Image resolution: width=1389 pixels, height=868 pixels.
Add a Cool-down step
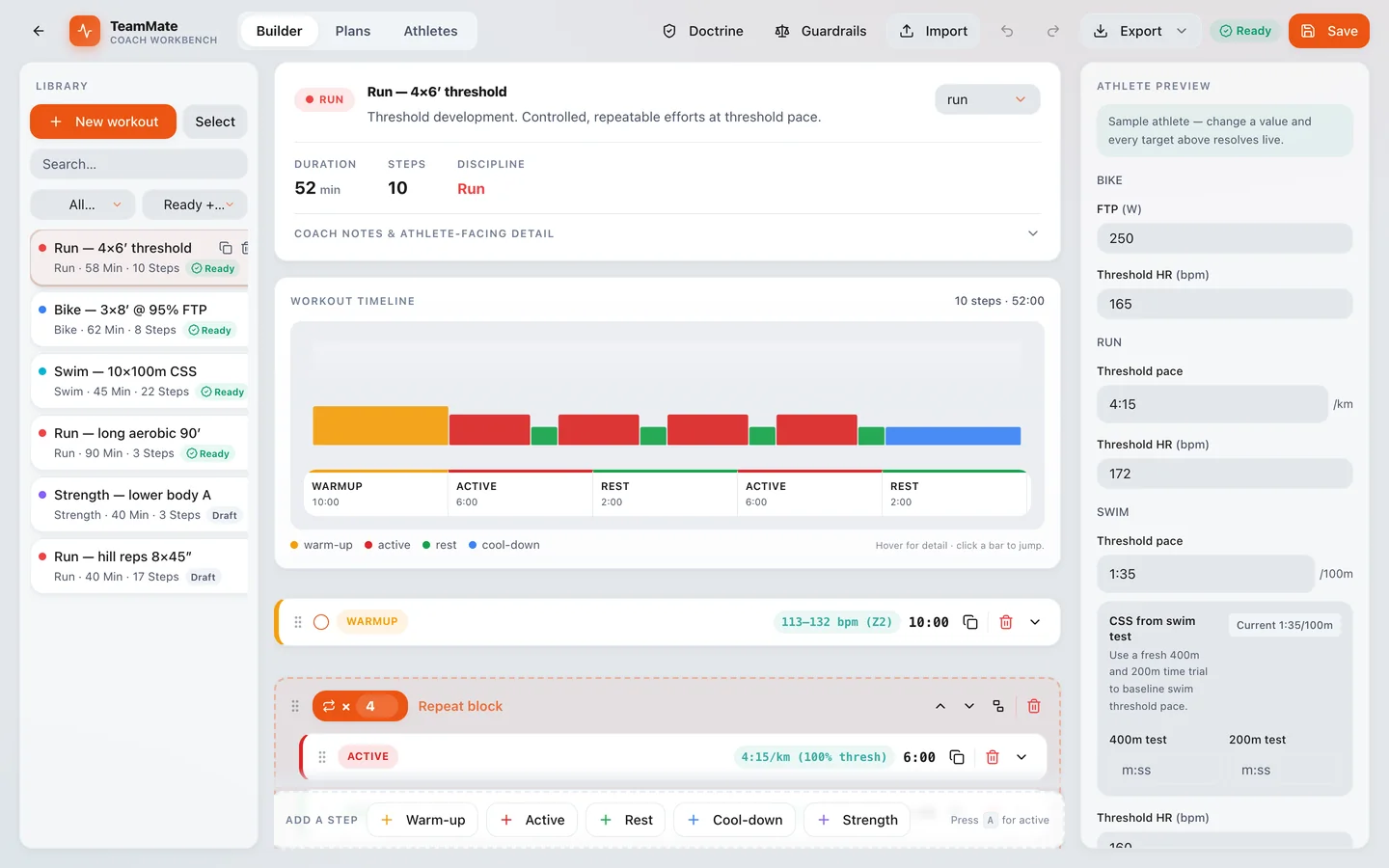click(x=735, y=820)
